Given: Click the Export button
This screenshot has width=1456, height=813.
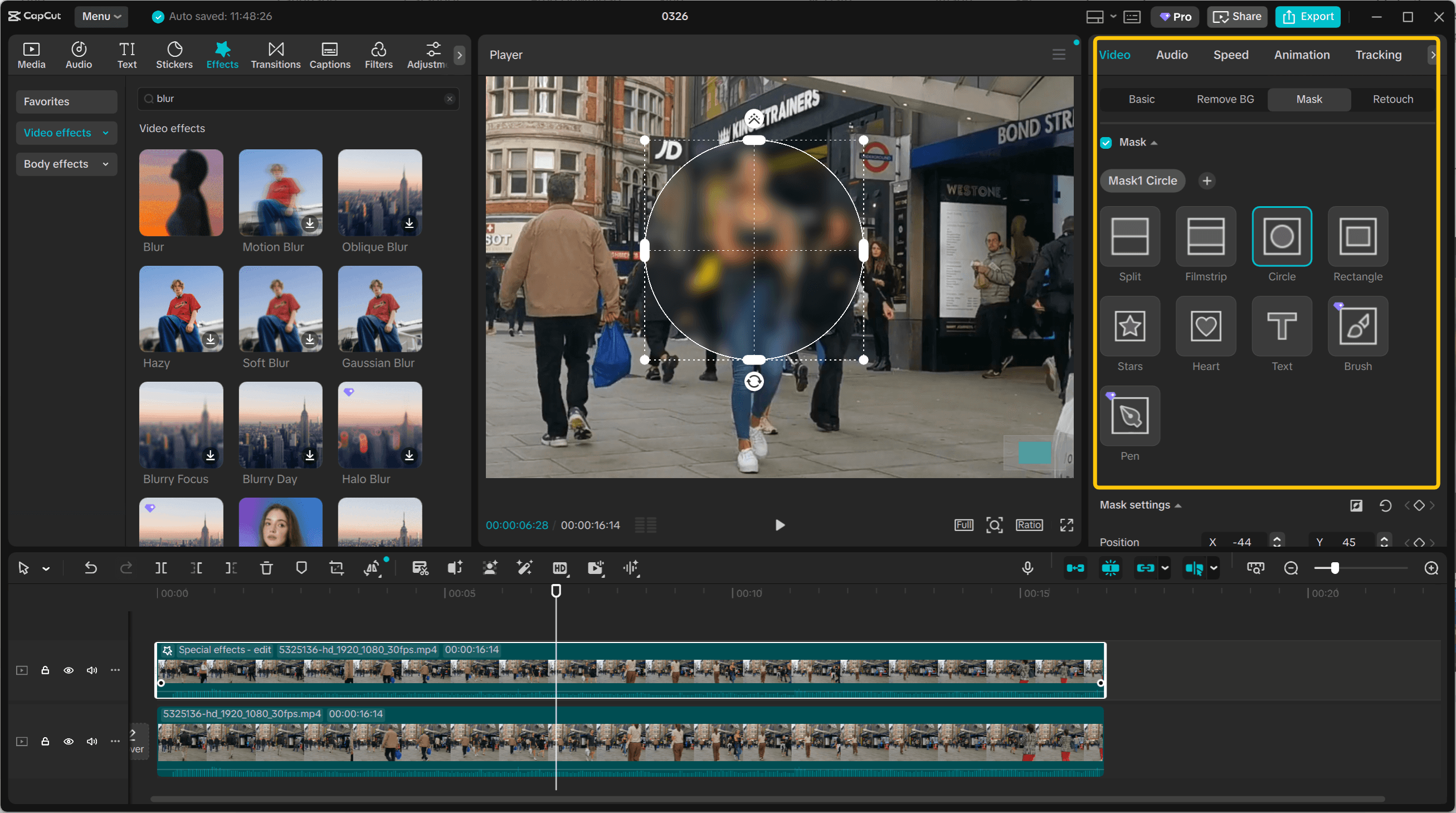Looking at the screenshot, I should [1307, 16].
